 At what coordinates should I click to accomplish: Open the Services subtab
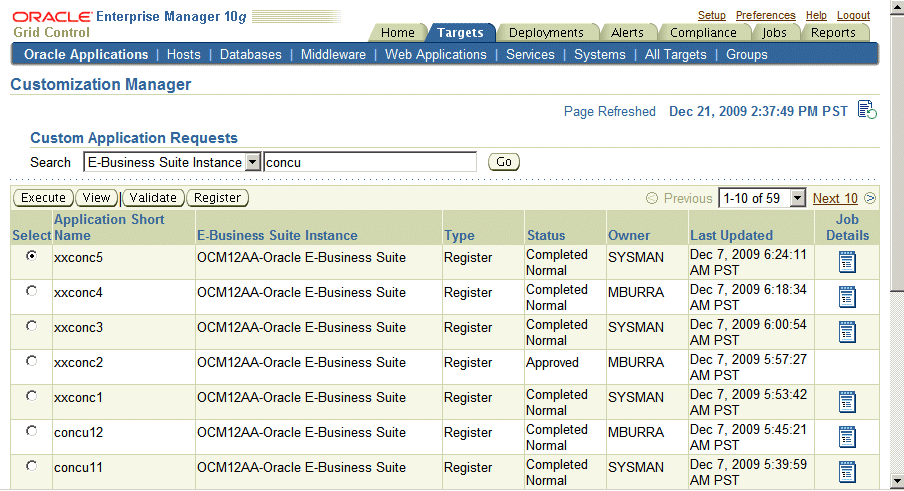(x=530, y=55)
